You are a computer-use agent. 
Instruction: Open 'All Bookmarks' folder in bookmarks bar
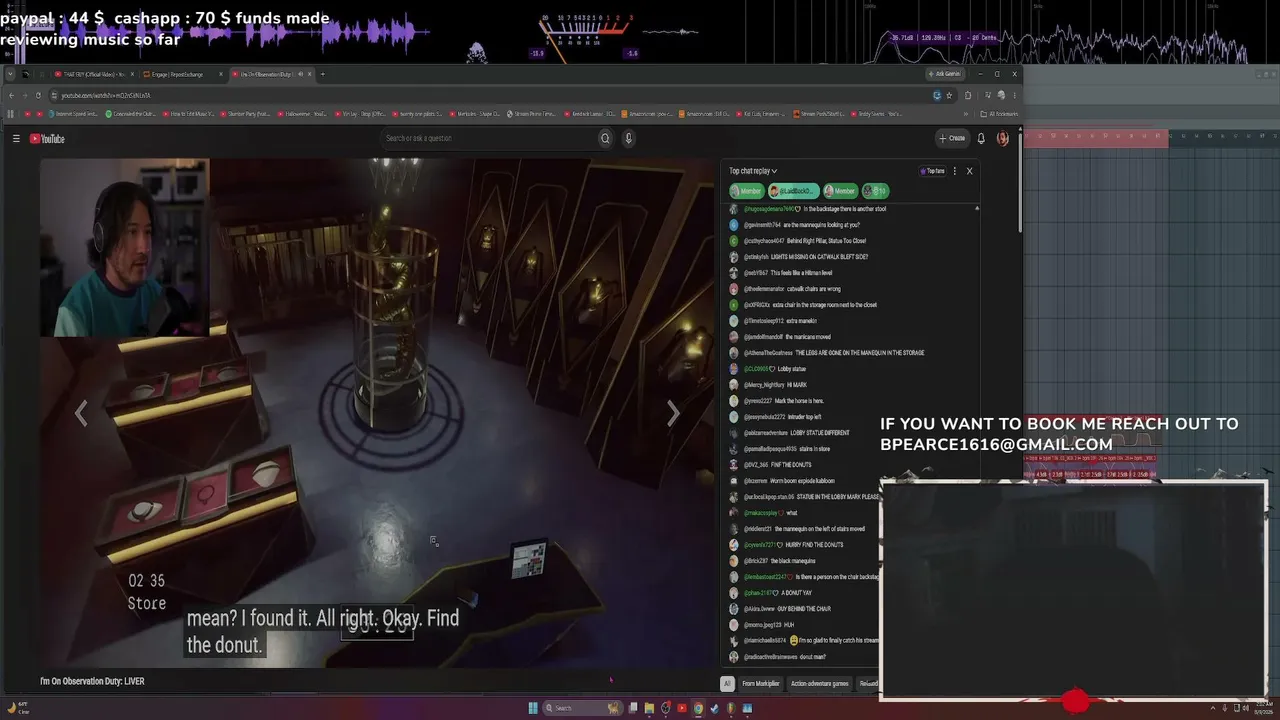point(999,114)
